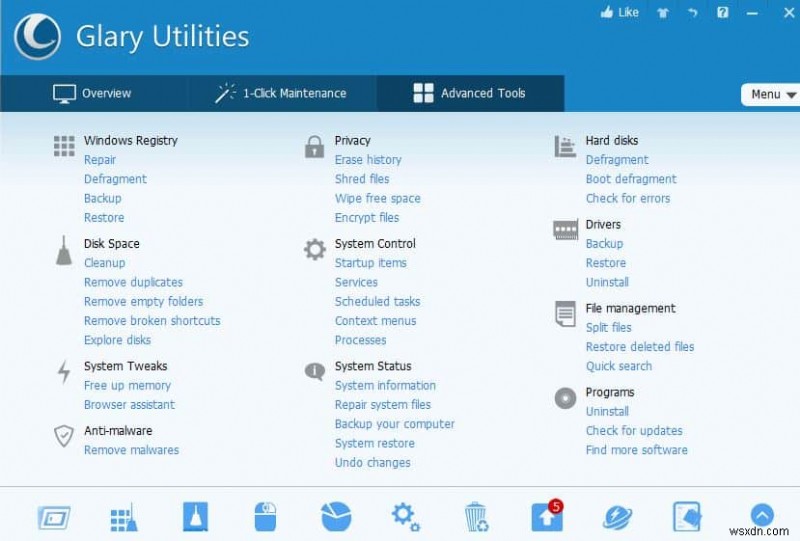Viewport: 800px width, 541px height.
Task: Click Free up memory link
Action: (128, 386)
